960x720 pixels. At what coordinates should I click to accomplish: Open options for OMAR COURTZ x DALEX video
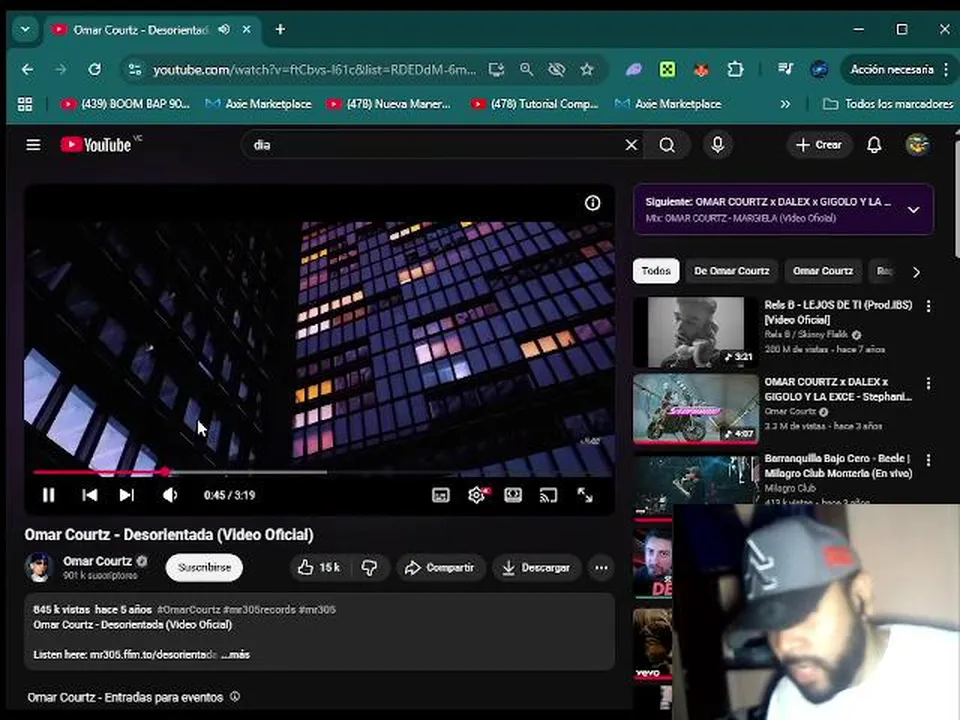click(x=928, y=383)
